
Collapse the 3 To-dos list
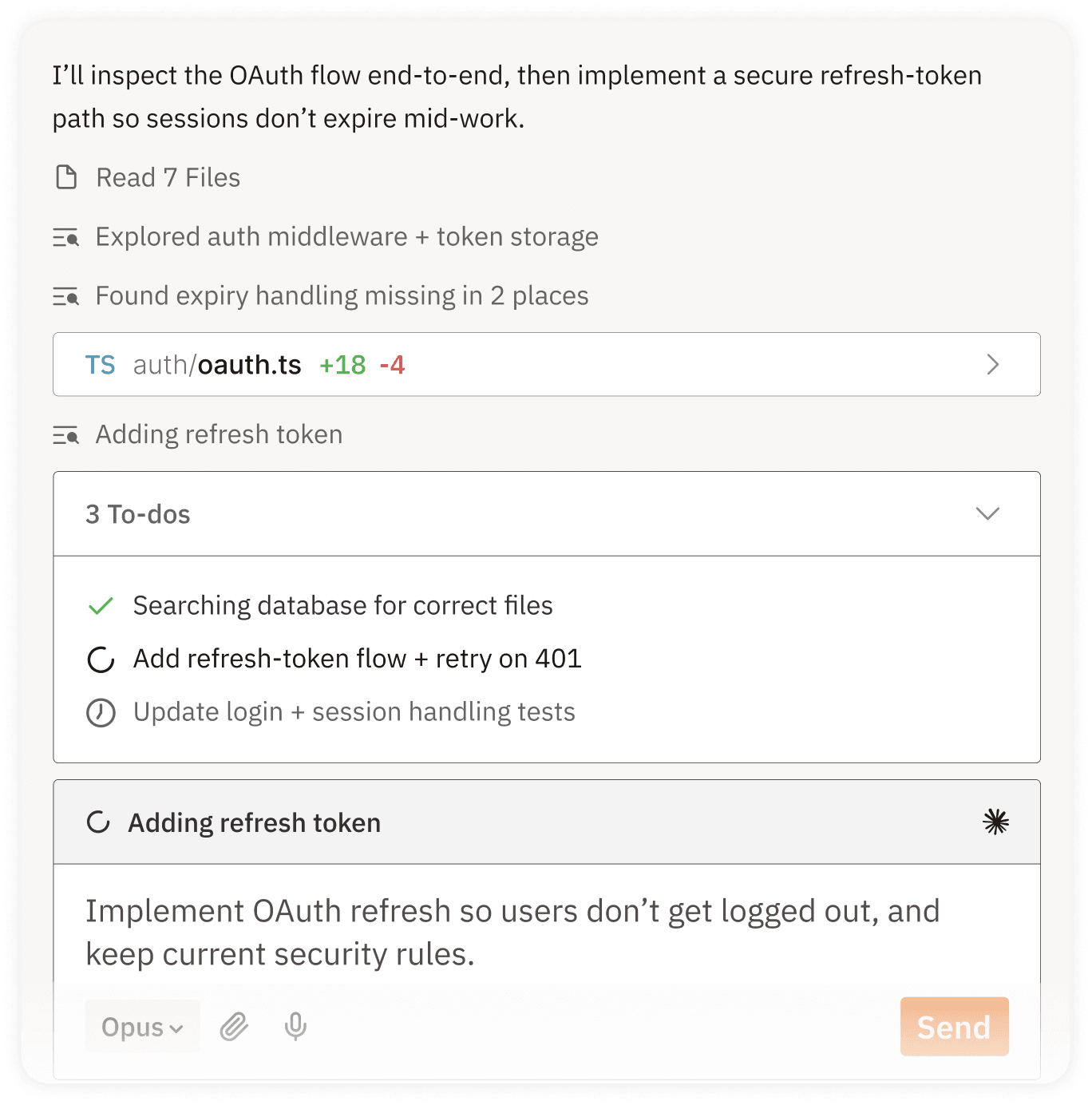click(988, 514)
